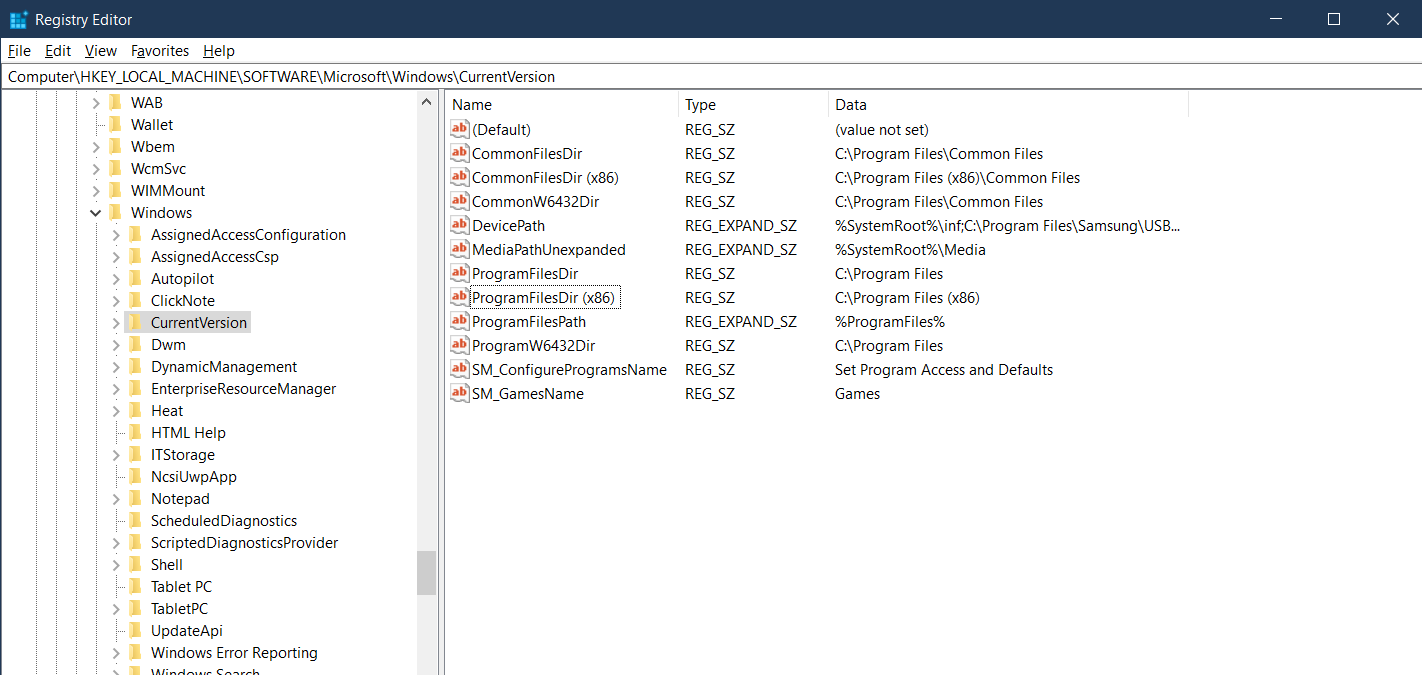Click the folder icon next to HTML Help
The width and height of the screenshot is (1422, 675).
[135, 432]
